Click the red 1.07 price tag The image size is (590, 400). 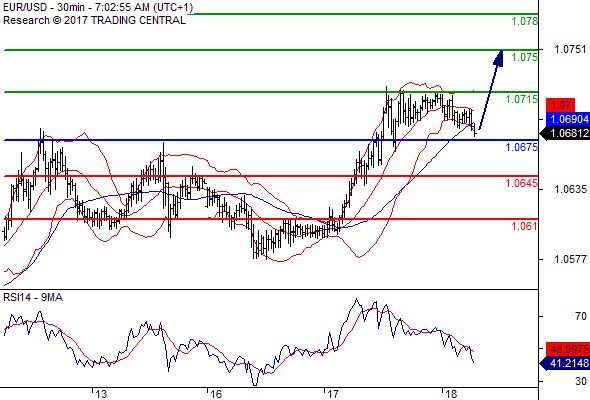click(561, 105)
